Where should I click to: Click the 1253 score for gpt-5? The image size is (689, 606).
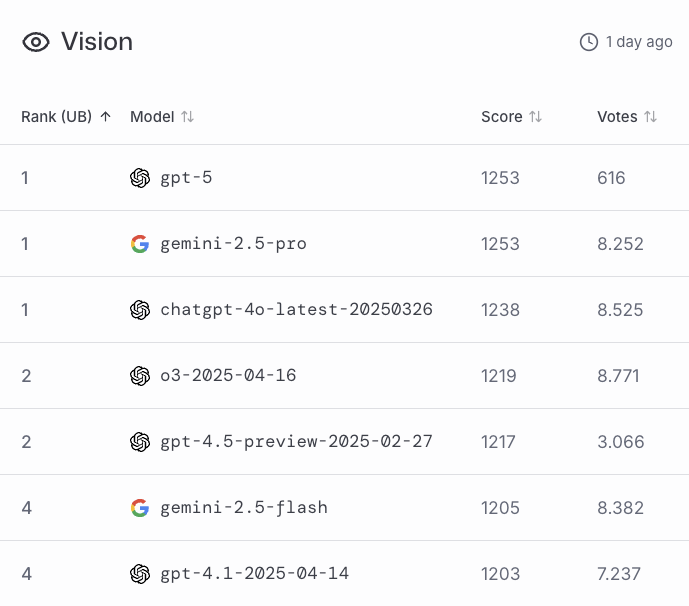[x=500, y=178]
